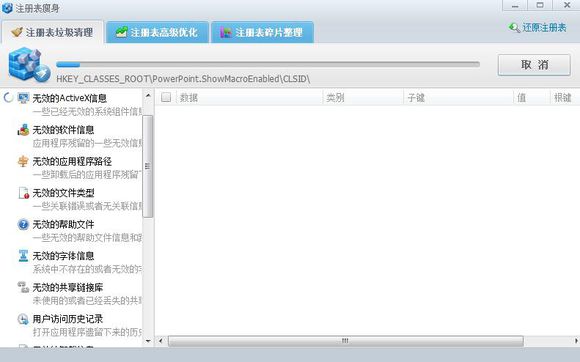The height and width of the screenshot is (362, 580).
Task: Select the 无效的ActiveX信息 monitor icon
Action: coord(23,98)
